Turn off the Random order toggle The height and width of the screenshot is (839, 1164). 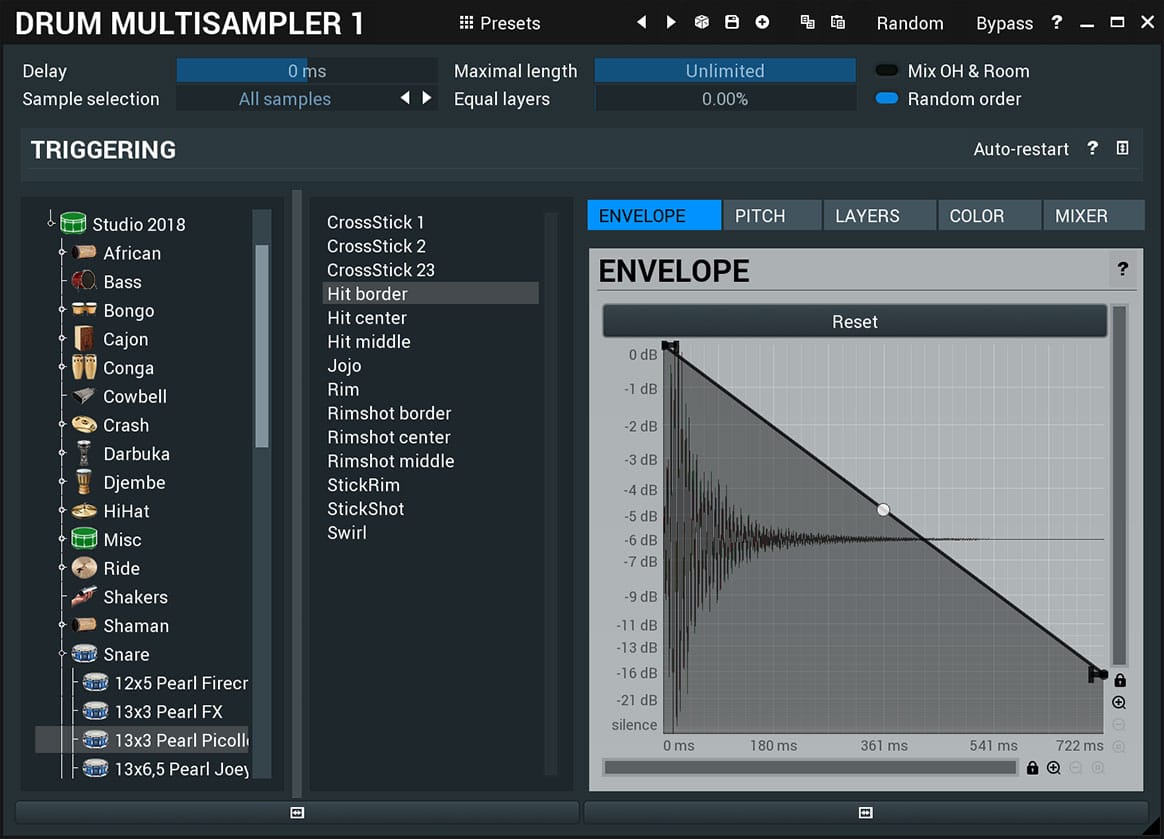pyautogui.click(x=886, y=99)
